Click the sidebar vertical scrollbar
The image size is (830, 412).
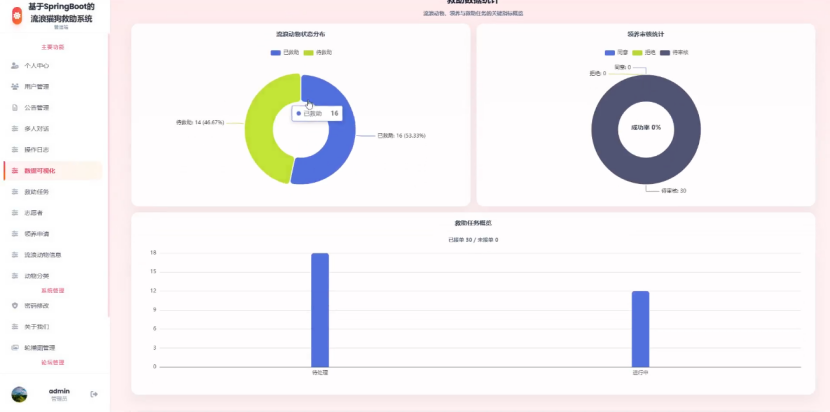tap(108, 175)
